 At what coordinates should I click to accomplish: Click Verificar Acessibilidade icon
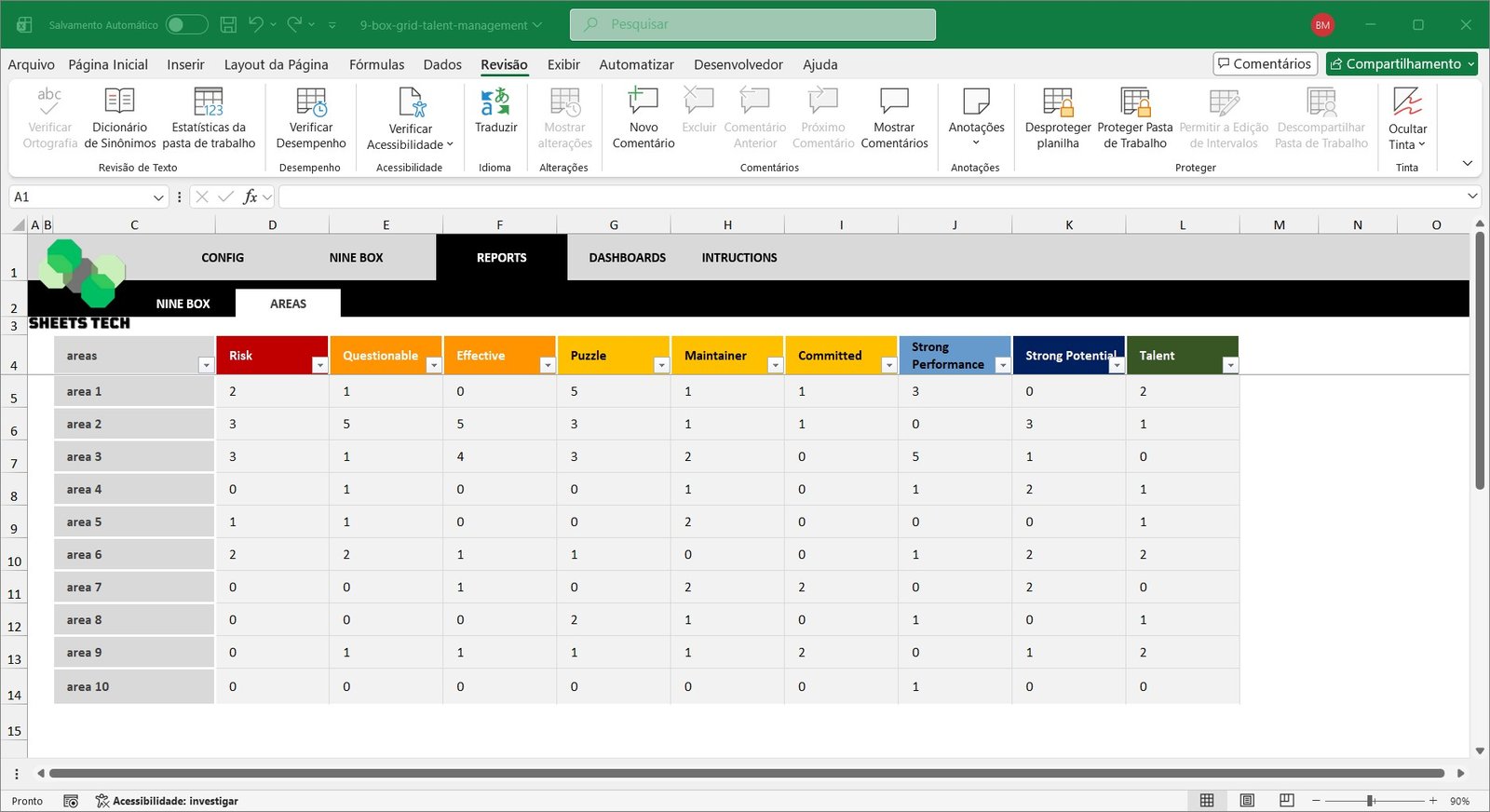(x=411, y=101)
